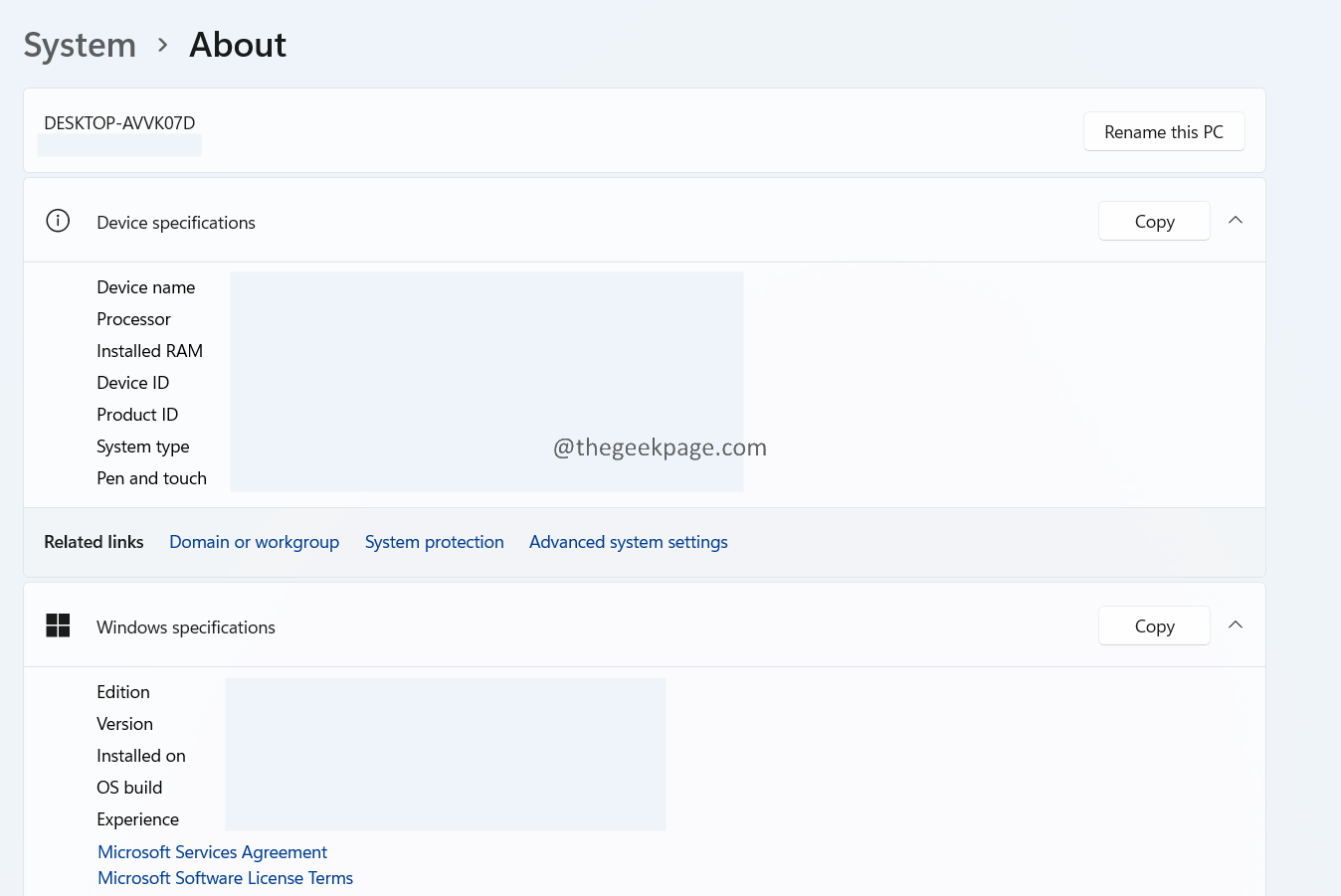Image resolution: width=1341 pixels, height=896 pixels.
Task: Click the Processor label
Action: click(x=133, y=319)
